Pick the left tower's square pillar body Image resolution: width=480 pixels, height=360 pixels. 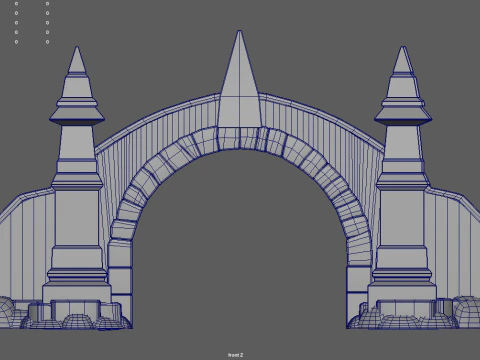click(77, 218)
